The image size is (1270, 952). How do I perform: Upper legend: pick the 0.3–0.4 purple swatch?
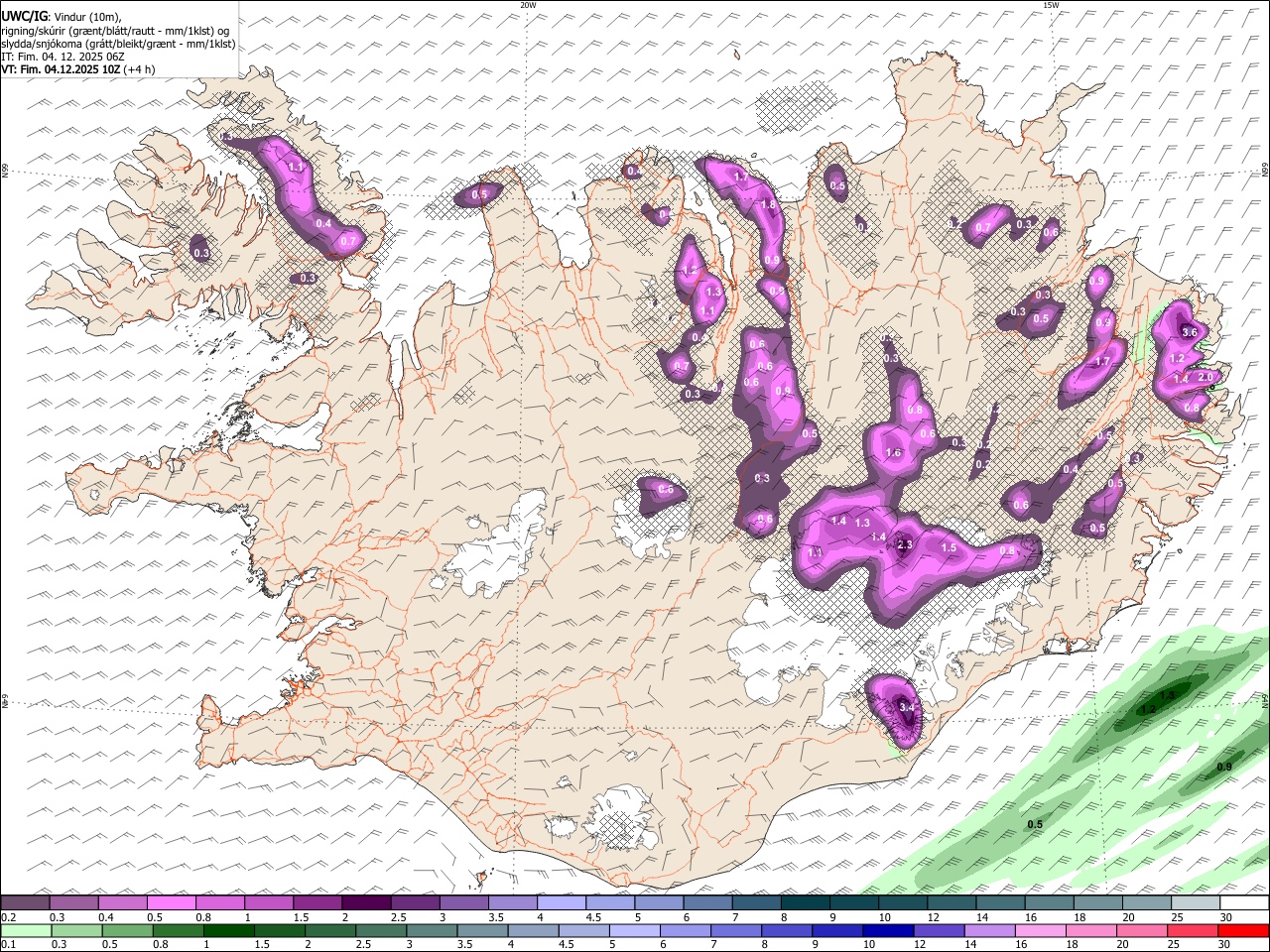click(73, 903)
